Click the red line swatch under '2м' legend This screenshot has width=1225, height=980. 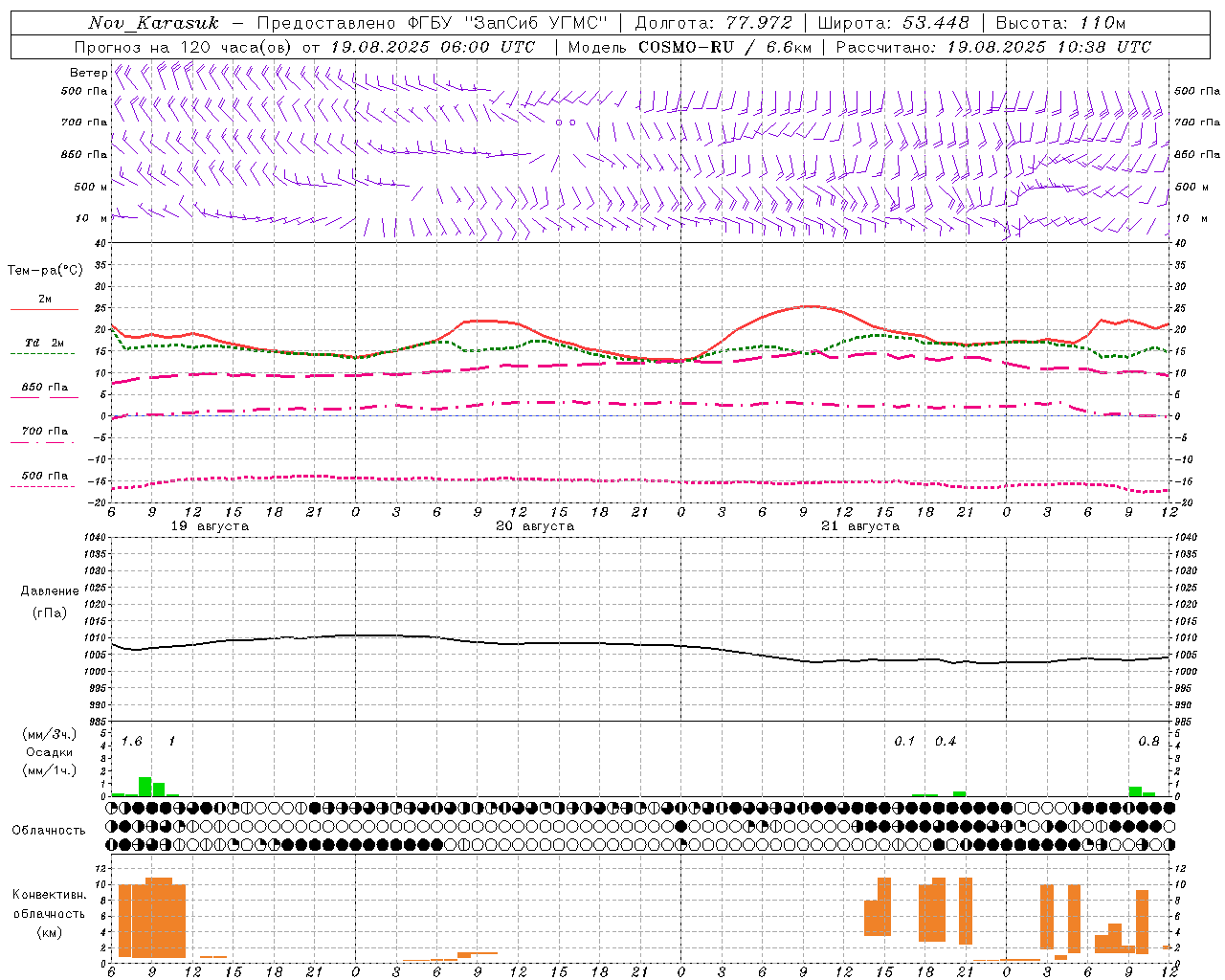[x=44, y=310]
